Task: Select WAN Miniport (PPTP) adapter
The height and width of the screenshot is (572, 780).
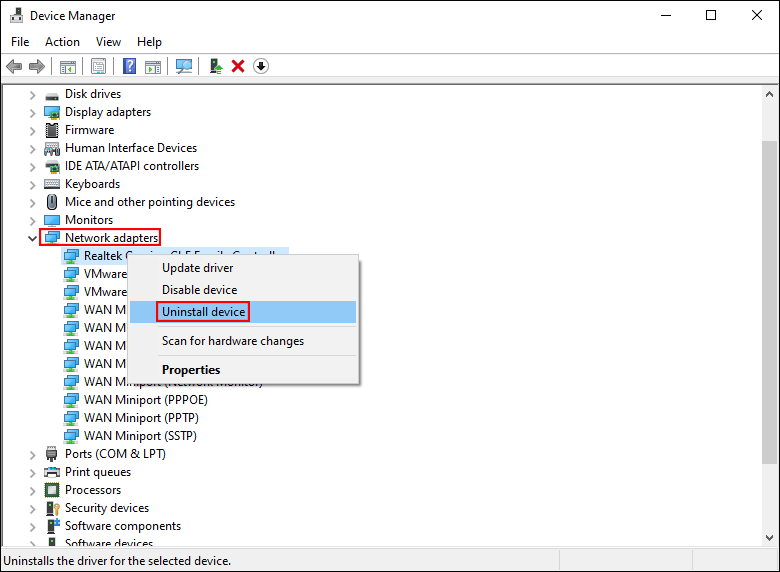Action: tap(141, 418)
